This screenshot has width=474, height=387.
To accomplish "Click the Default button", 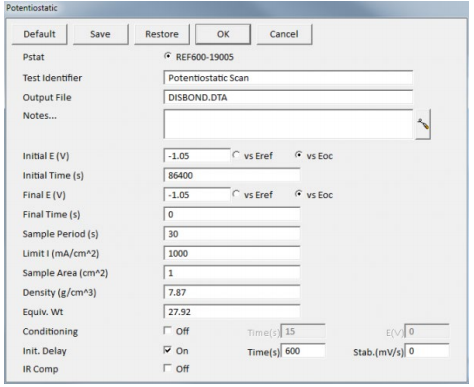I will tap(39, 34).
